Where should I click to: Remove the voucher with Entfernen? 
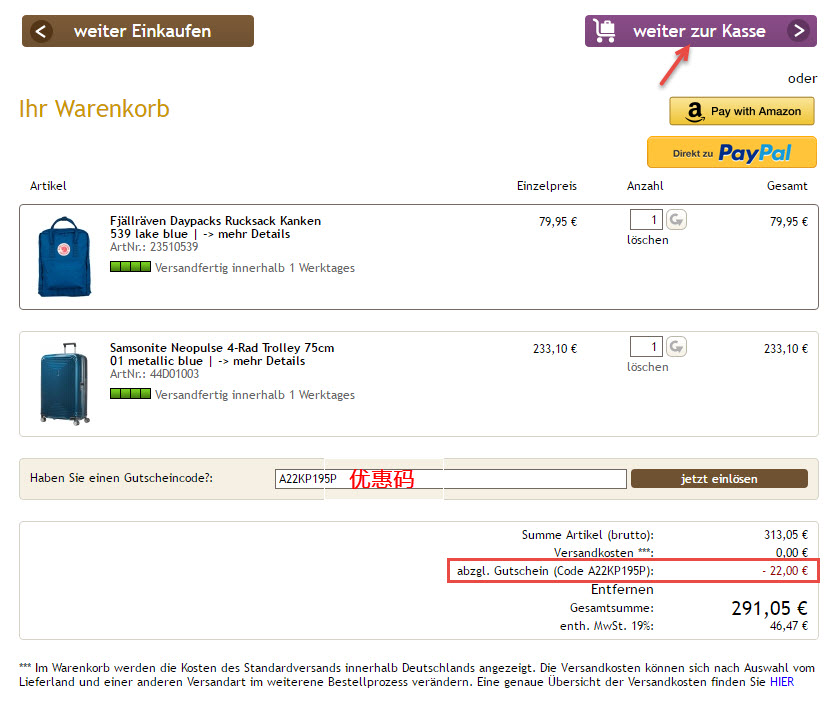(x=622, y=590)
